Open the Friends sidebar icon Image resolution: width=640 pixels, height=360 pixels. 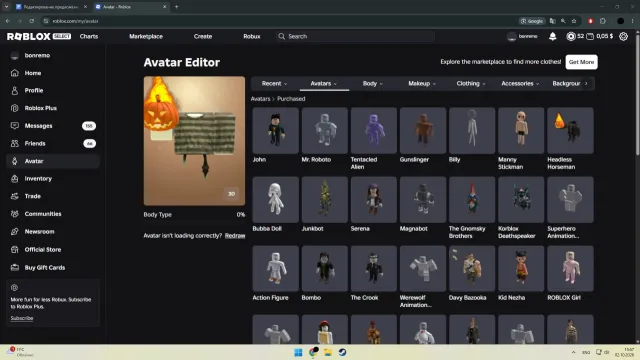[x=15, y=143]
